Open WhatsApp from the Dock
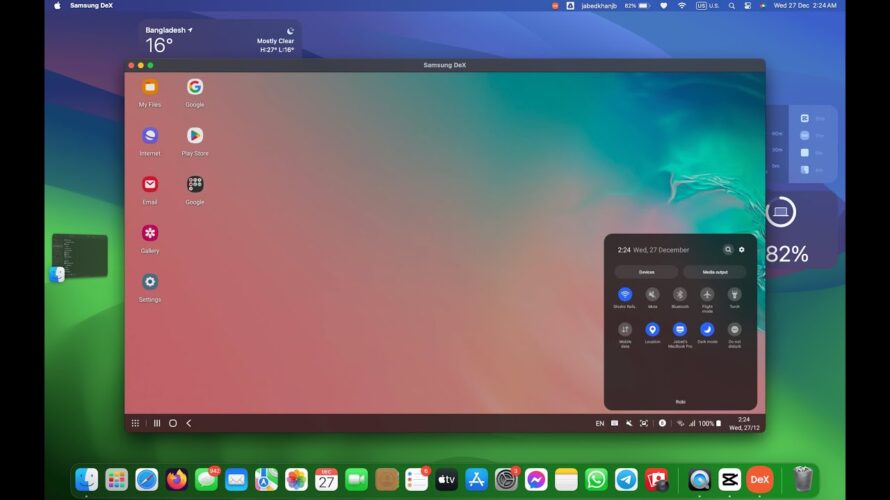The width and height of the screenshot is (890, 500). [x=596, y=480]
